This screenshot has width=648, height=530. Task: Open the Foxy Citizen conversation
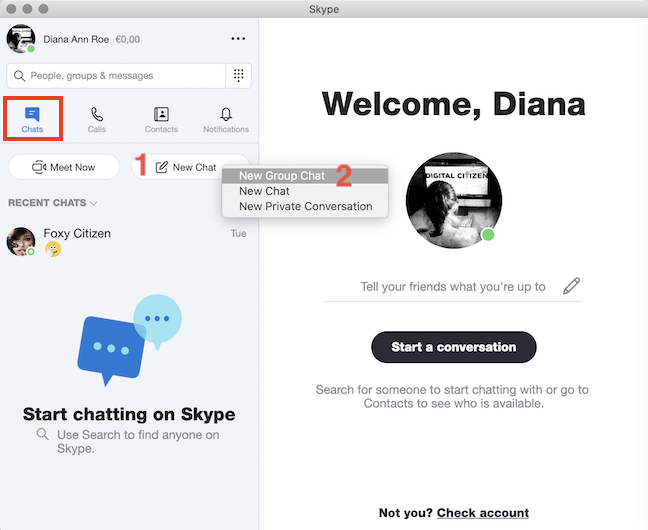click(x=127, y=241)
